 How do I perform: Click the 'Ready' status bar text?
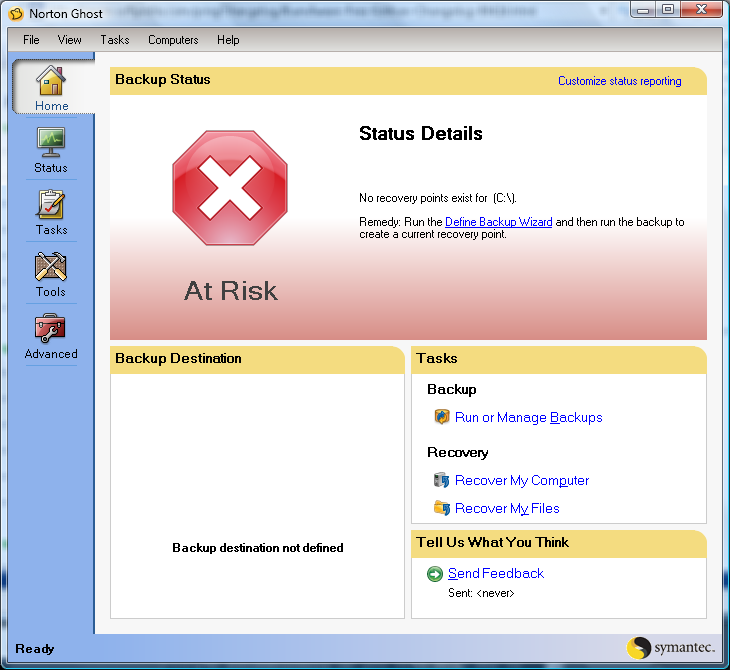[x=35, y=649]
